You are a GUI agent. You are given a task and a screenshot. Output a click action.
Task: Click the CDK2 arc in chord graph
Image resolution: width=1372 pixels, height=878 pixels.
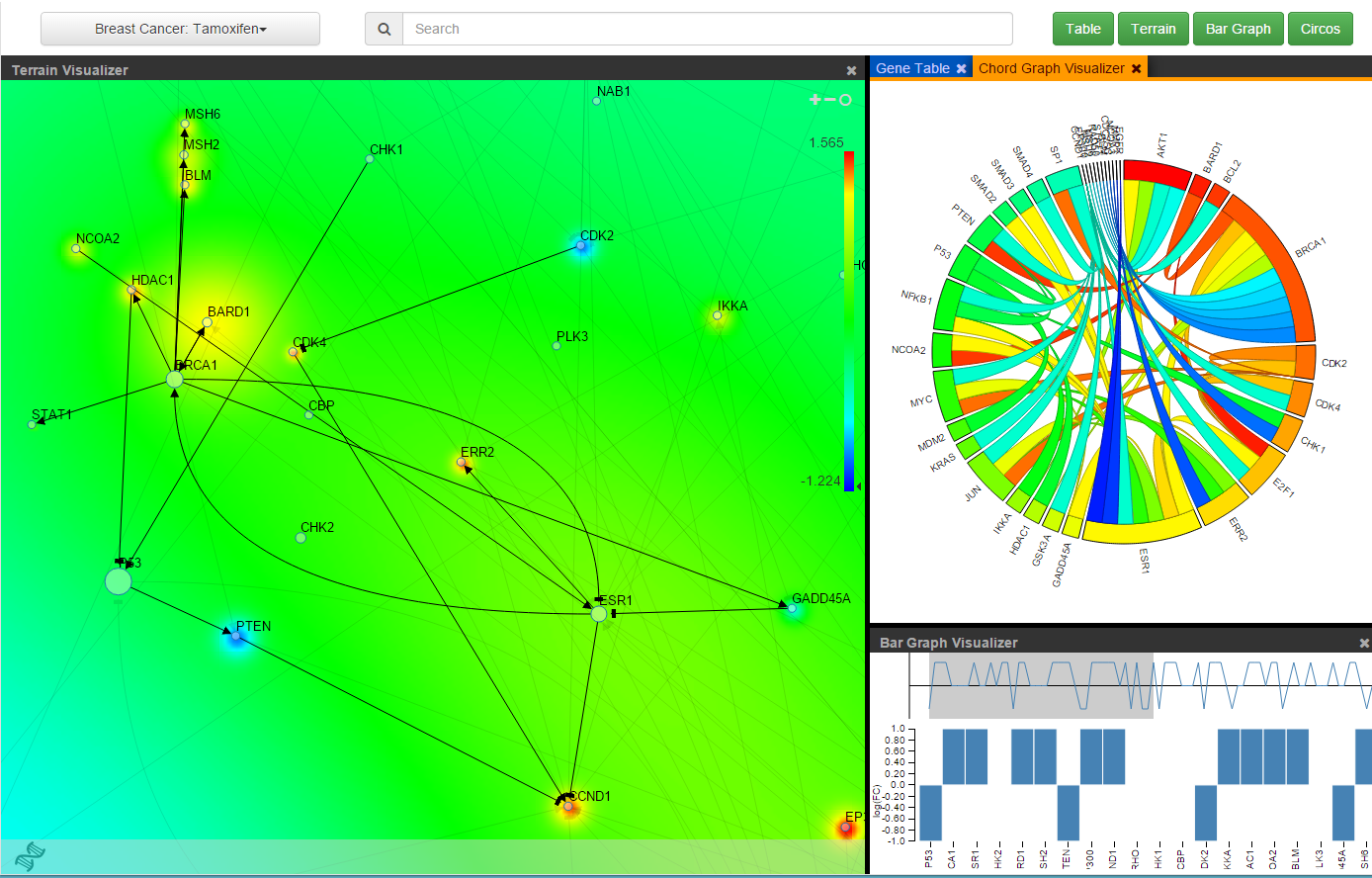pyautogui.click(x=1306, y=361)
